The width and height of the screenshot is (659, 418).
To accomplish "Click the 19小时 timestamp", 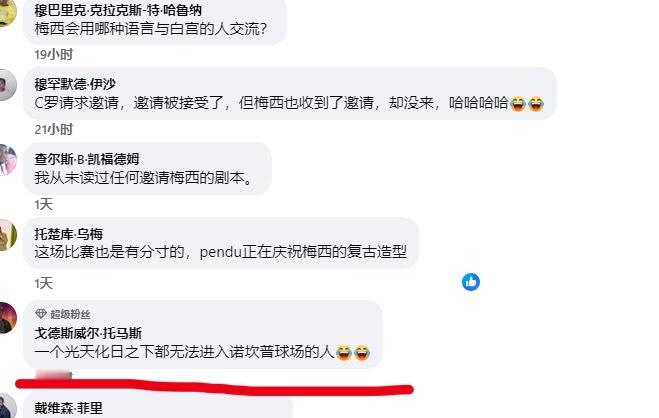I will pos(54,55).
